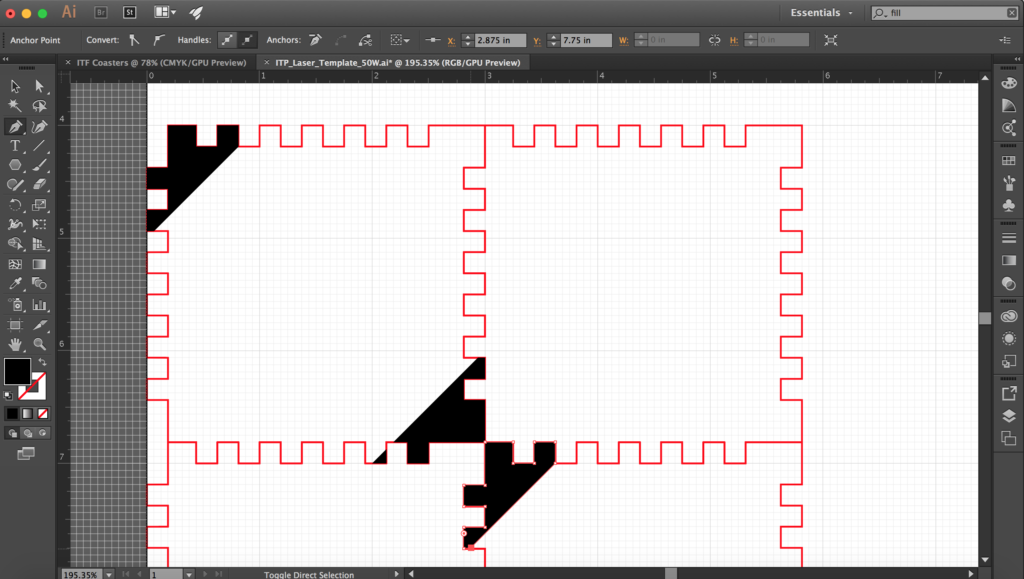The image size is (1024, 579).
Task: Open the arrange documents dropdown
Action: click(x=165, y=12)
